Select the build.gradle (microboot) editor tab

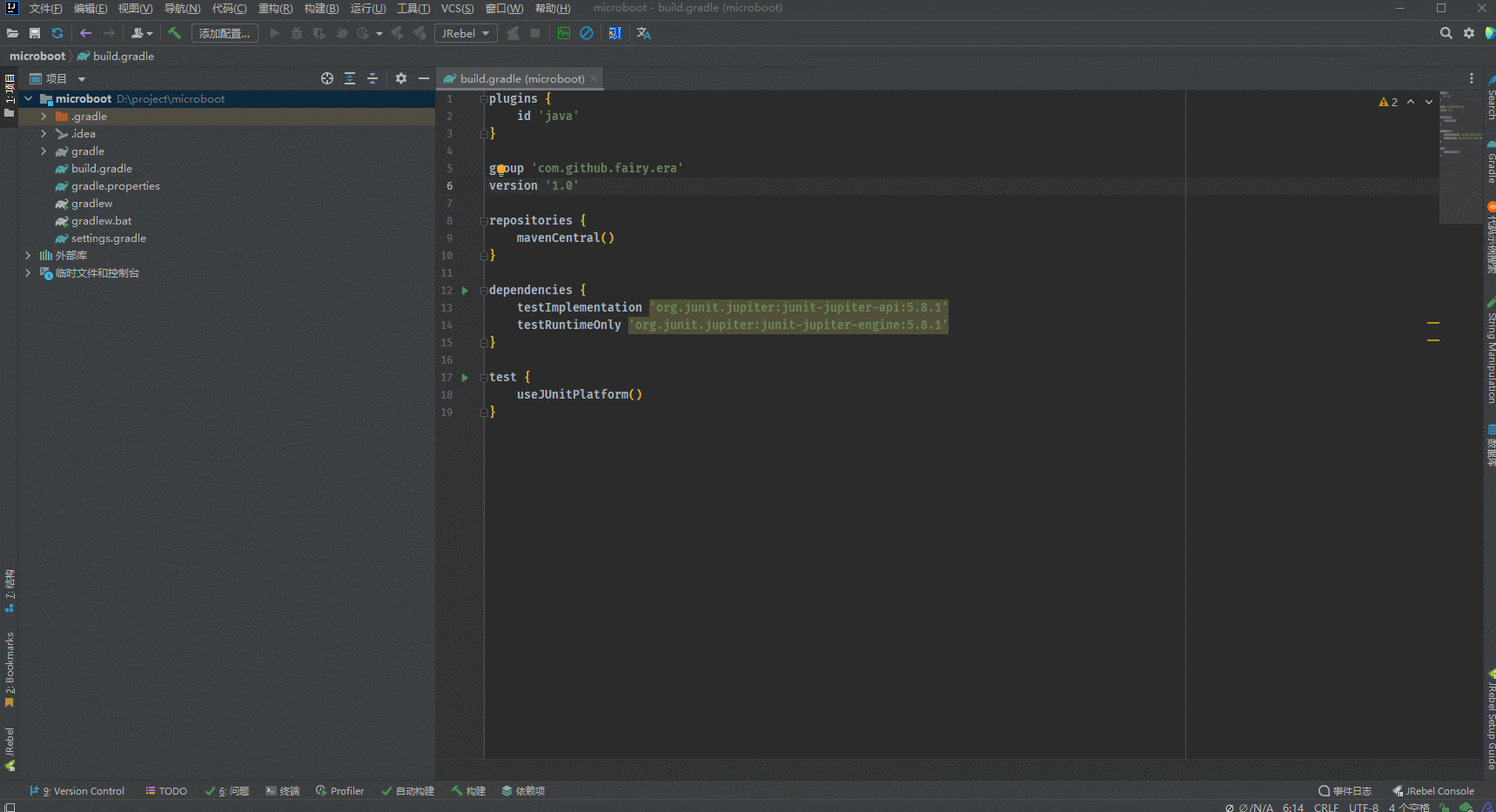520,78
